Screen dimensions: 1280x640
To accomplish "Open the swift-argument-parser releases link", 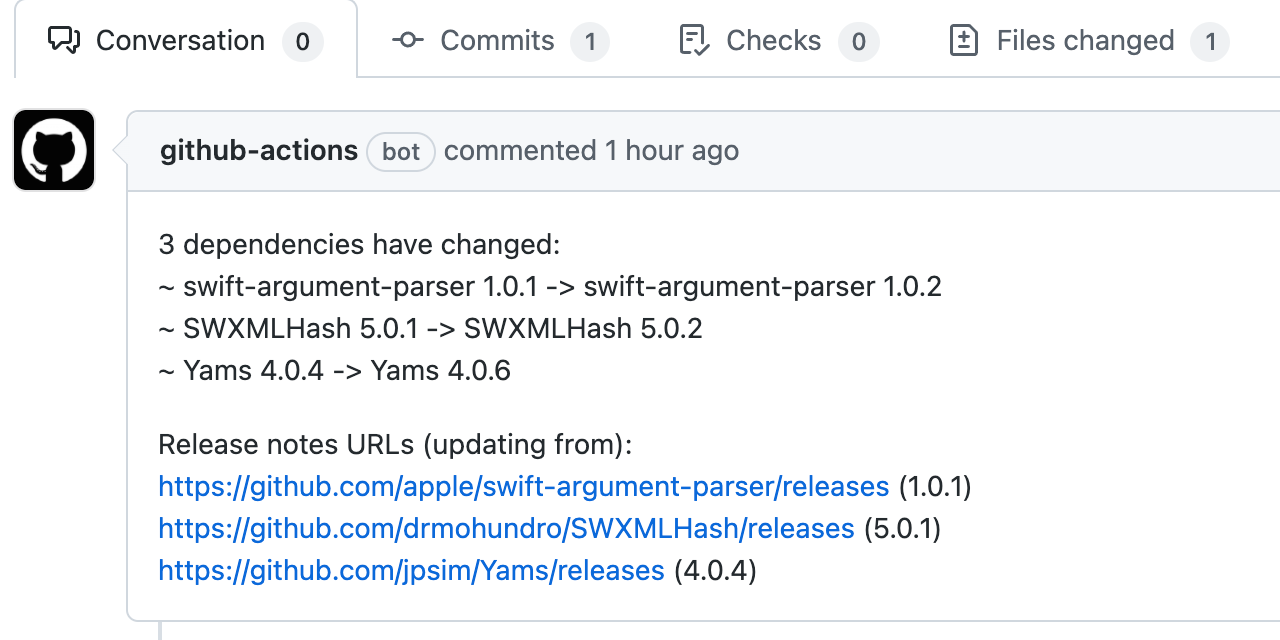I will coord(523,486).
